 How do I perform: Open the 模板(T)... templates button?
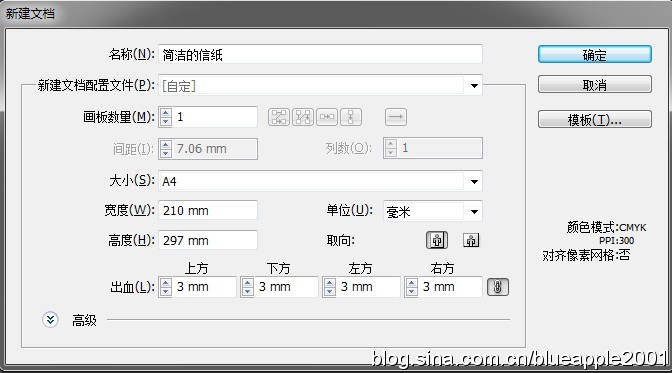click(x=595, y=119)
